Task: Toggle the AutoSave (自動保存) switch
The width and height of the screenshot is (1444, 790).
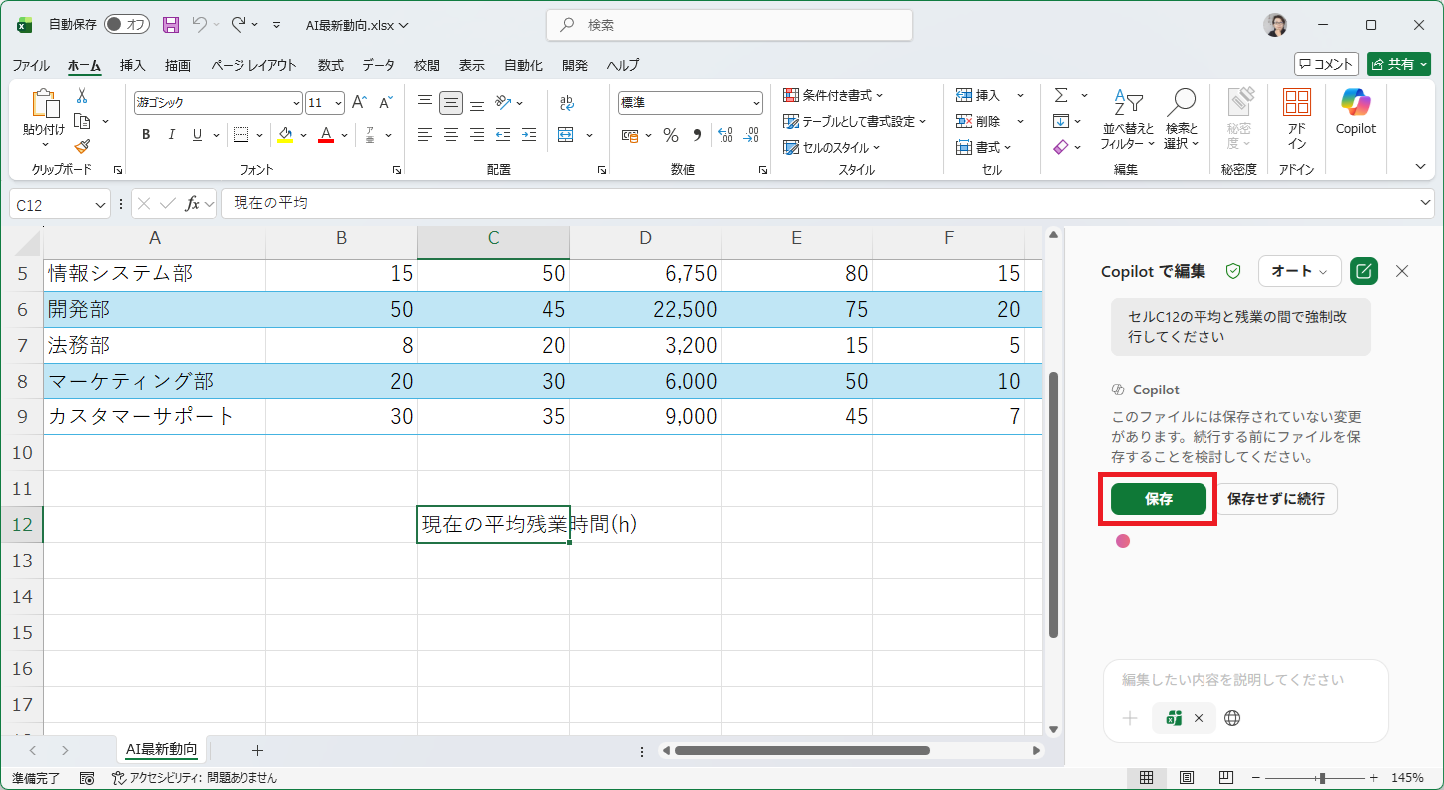Action: tap(126, 25)
